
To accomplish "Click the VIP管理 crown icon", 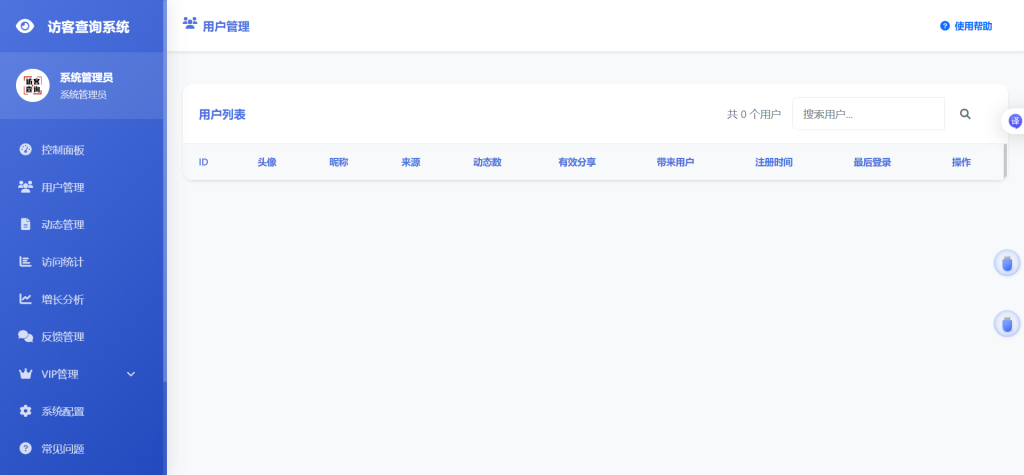I will (x=25, y=374).
